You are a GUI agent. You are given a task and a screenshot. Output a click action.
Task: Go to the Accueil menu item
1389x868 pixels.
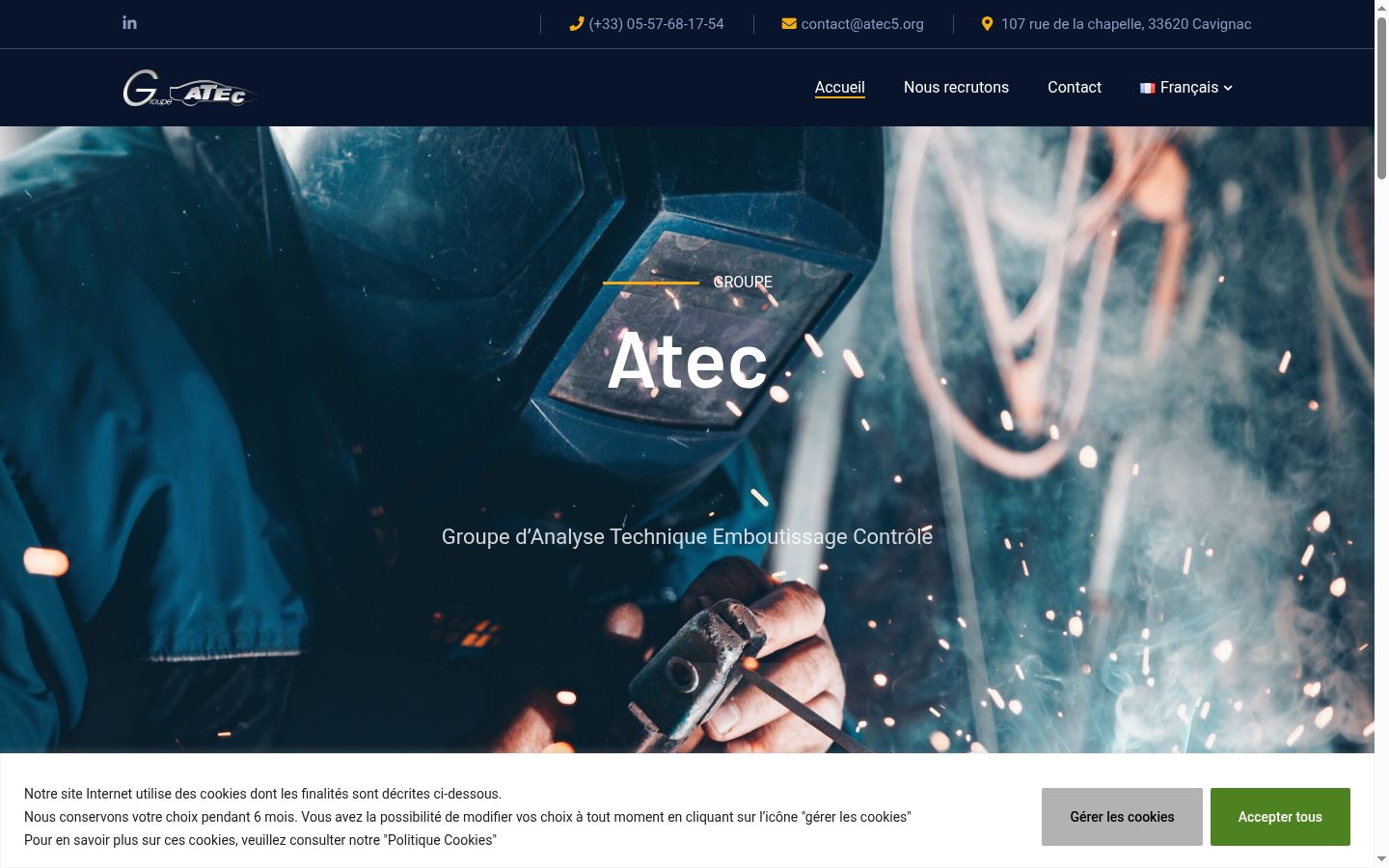[x=840, y=87]
